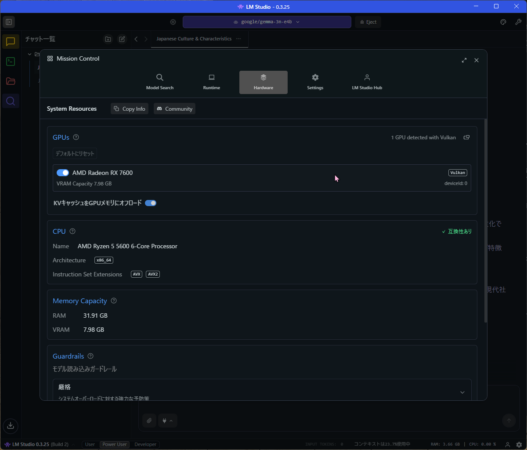Image resolution: width=527 pixels, height=450 pixels.
Task: Open the Developer terminal icon in sidebar
Action: point(10,62)
